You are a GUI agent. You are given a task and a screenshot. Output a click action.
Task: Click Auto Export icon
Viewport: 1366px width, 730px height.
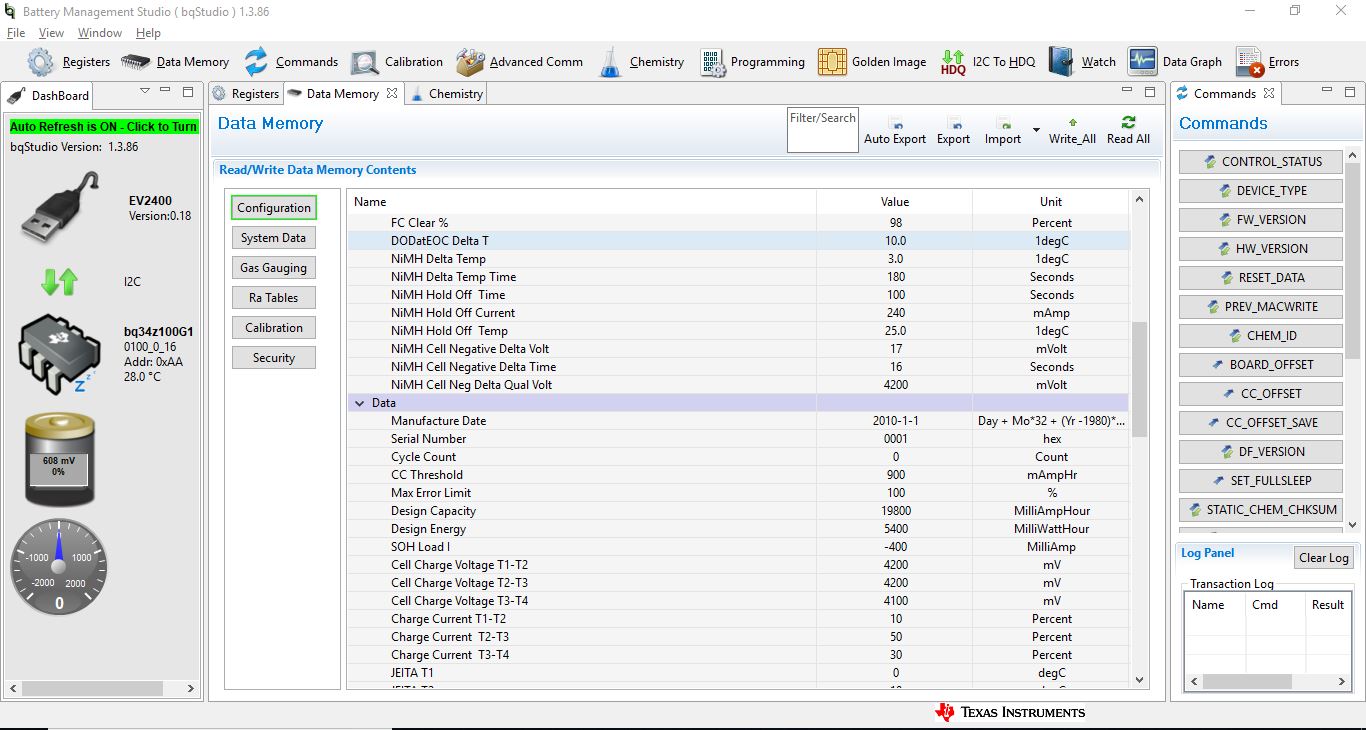[x=895, y=124]
